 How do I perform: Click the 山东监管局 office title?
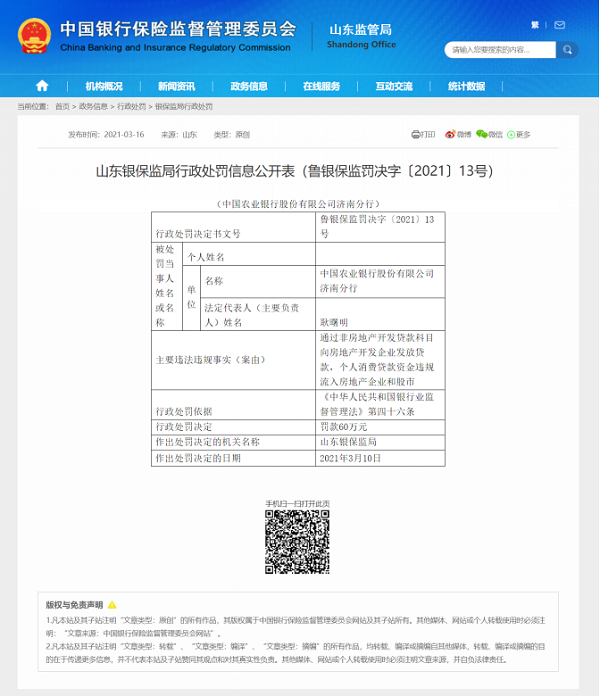coord(361,30)
